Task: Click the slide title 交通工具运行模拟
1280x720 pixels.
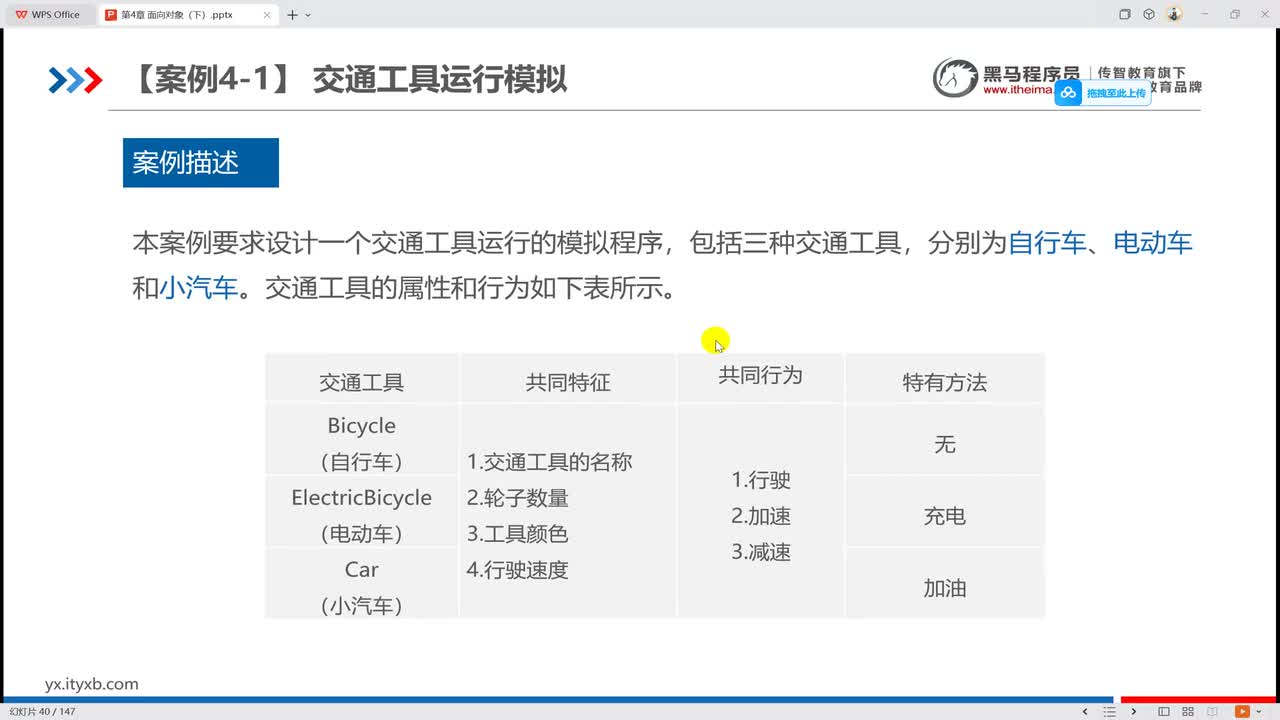Action: pyautogui.click(x=439, y=80)
